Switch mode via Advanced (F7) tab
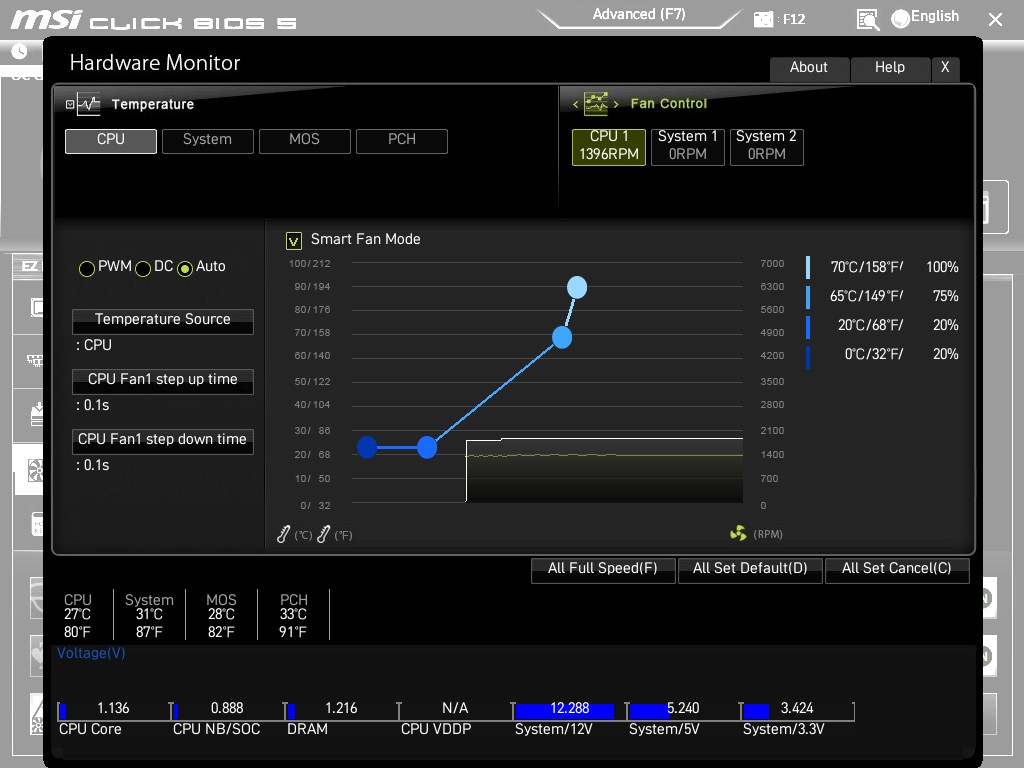The image size is (1024, 768). tap(639, 15)
